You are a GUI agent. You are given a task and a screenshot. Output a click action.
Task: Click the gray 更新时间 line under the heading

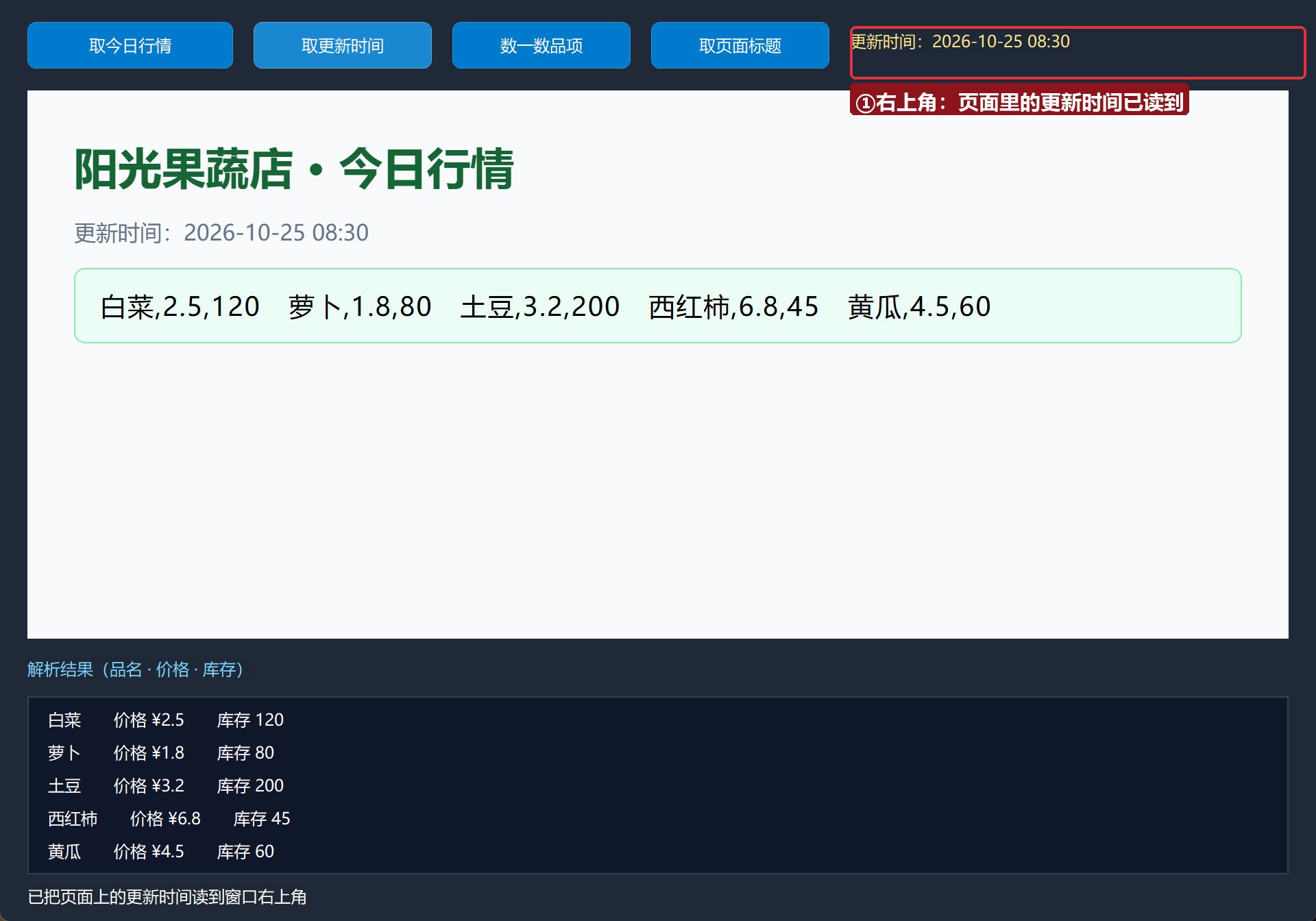coord(221,233)
